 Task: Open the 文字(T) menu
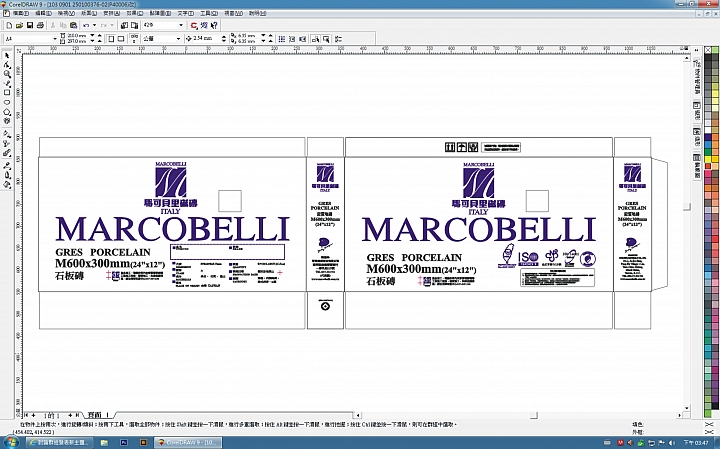point(186,13)
